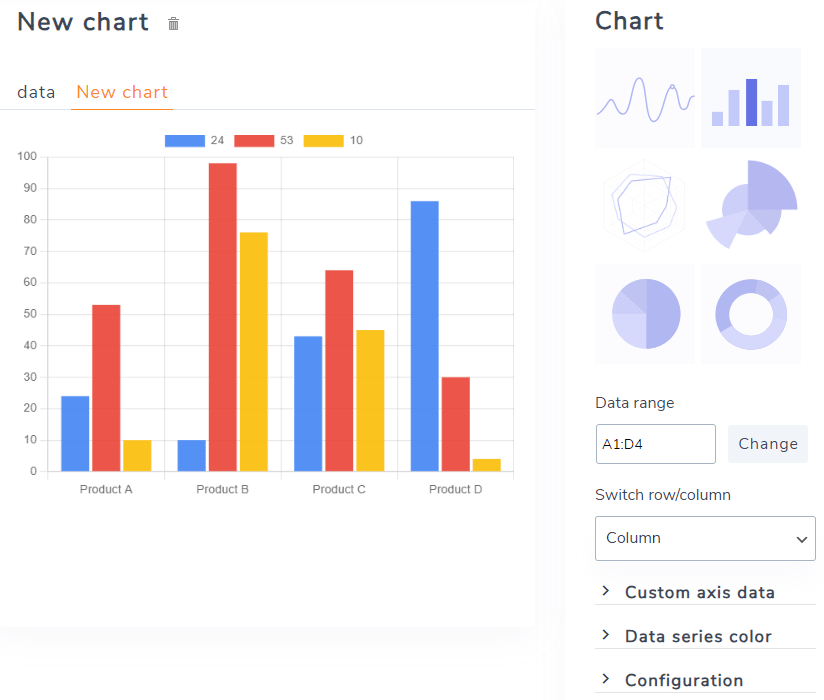Image resolution: width=824 pixels, height=700 pixels.
Task: Pick the doughnut chart type icon
Action: pos(751,314)
